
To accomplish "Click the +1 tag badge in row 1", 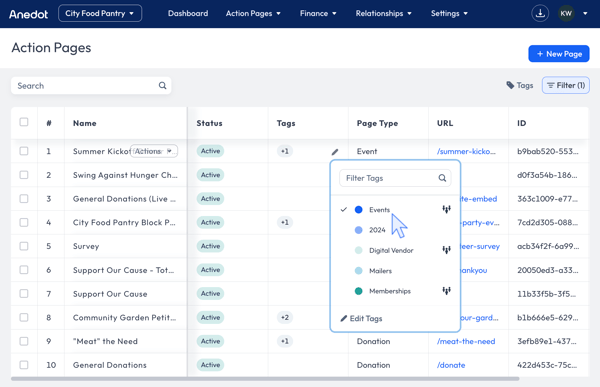I will click(x=285, y=151).
